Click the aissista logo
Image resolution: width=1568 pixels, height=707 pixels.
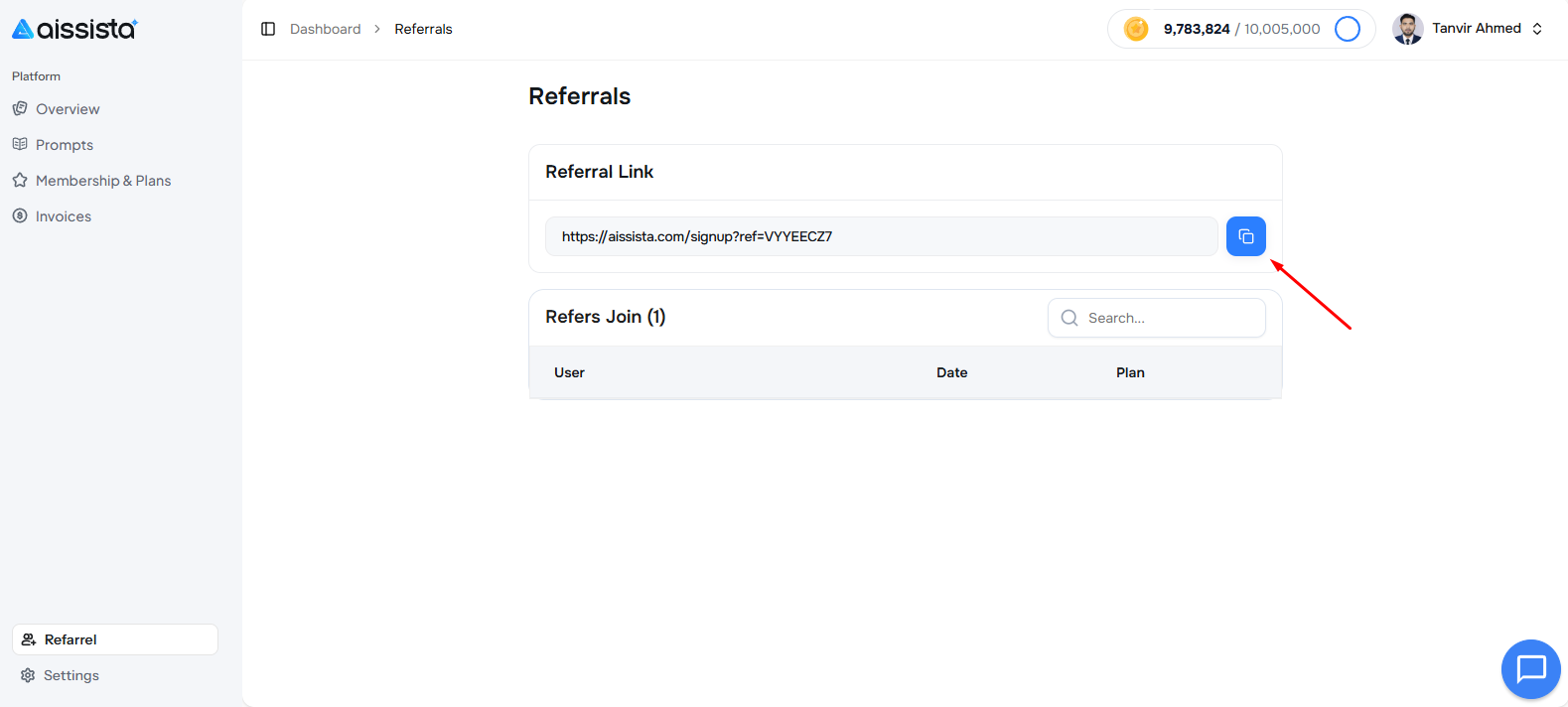coord(74,29)
